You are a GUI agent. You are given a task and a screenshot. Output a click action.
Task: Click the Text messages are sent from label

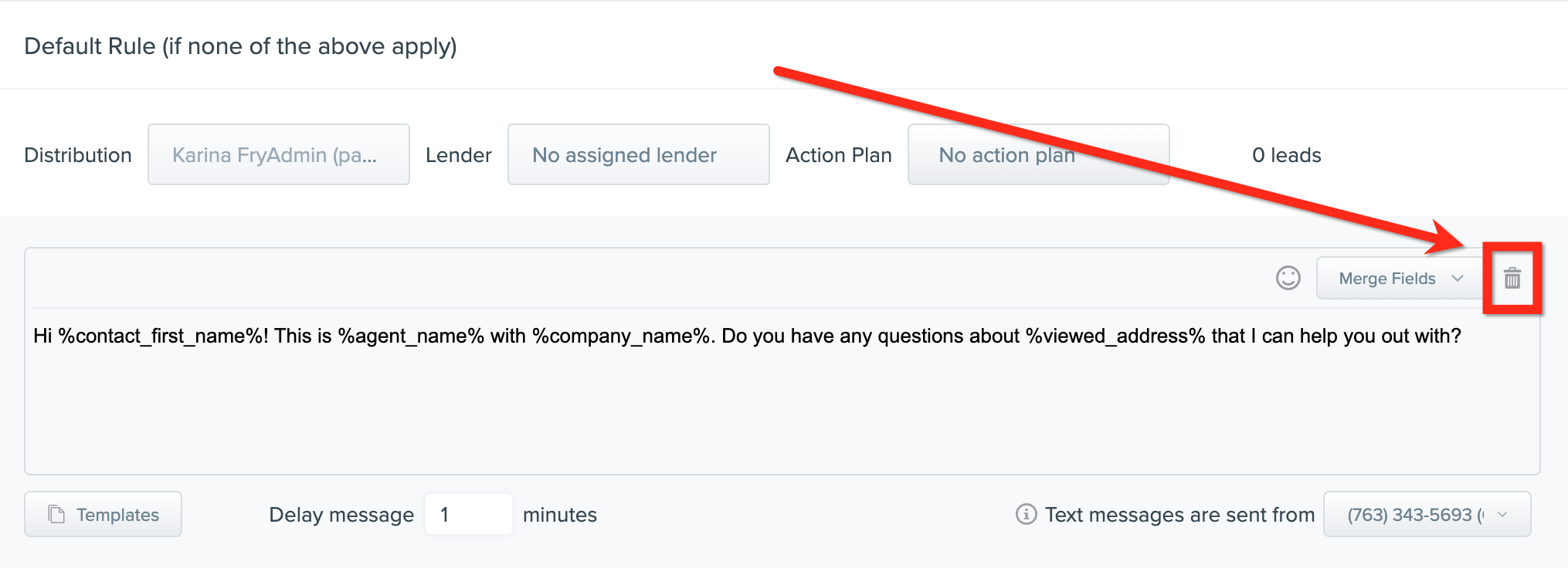click(x=1179, y=515)
